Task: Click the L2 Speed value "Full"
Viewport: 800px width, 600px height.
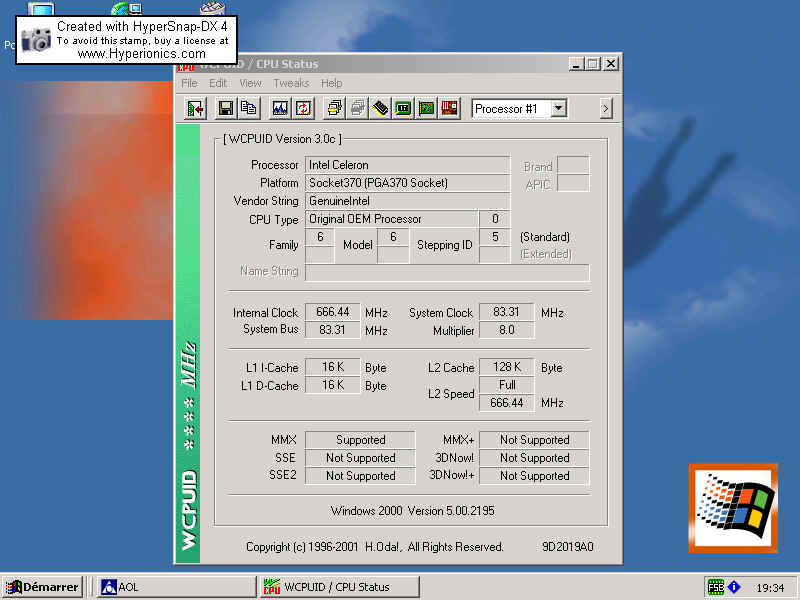Action: (x=507, y=385)
